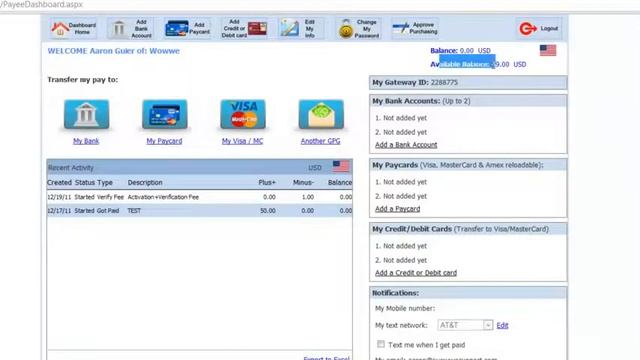
Task: Open Change My Password toolbar button
Action: click(x=358, y=29)
